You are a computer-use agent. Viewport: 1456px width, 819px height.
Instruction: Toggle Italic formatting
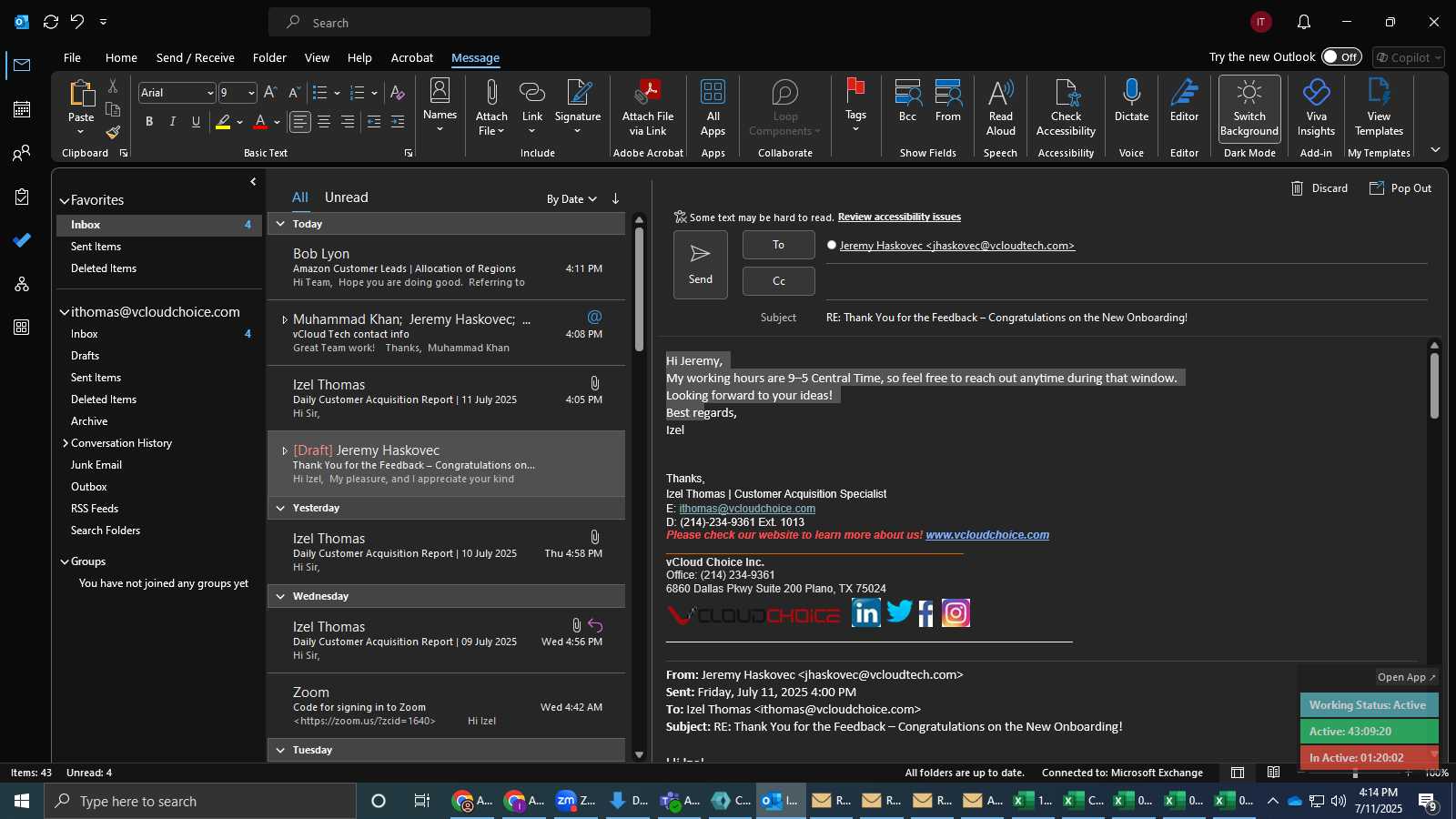tap(172, 121)
